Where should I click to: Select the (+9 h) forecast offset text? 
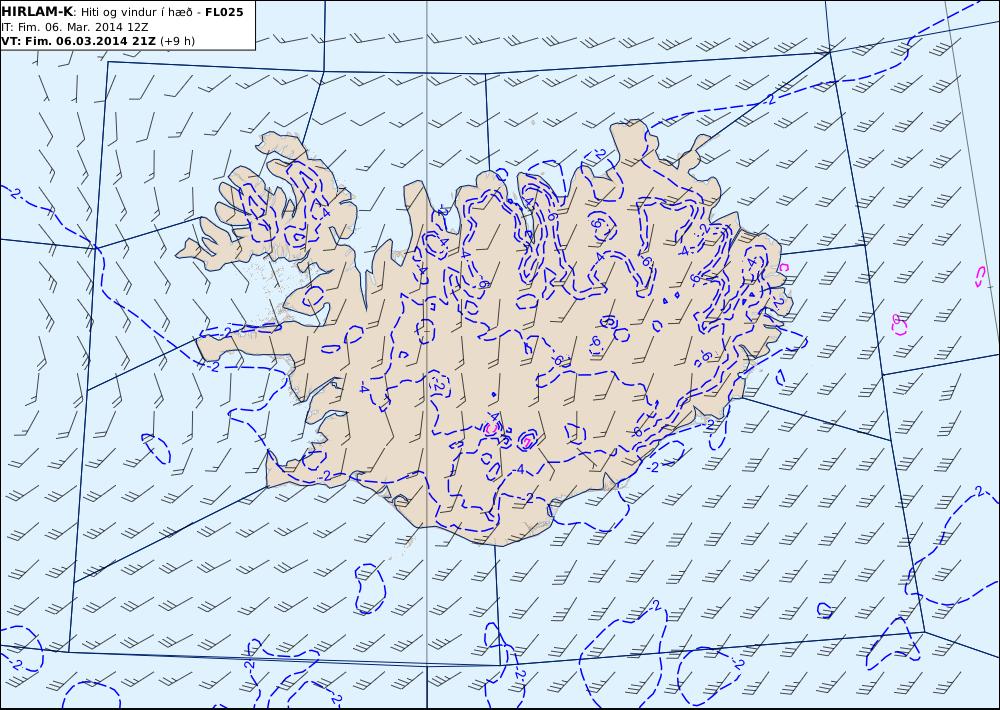pos(177,41)
